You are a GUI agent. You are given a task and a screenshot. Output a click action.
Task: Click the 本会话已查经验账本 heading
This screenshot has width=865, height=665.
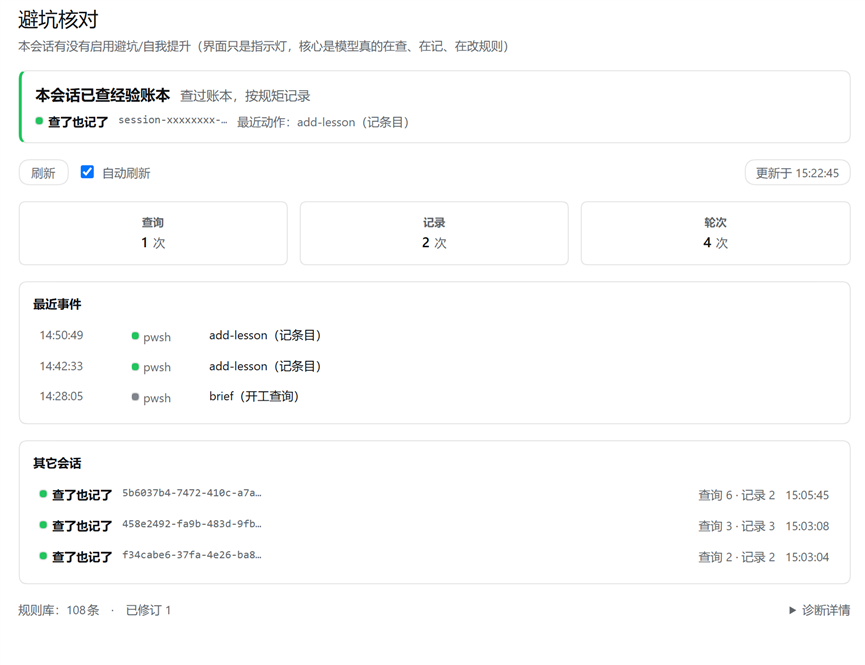(103, 95)
